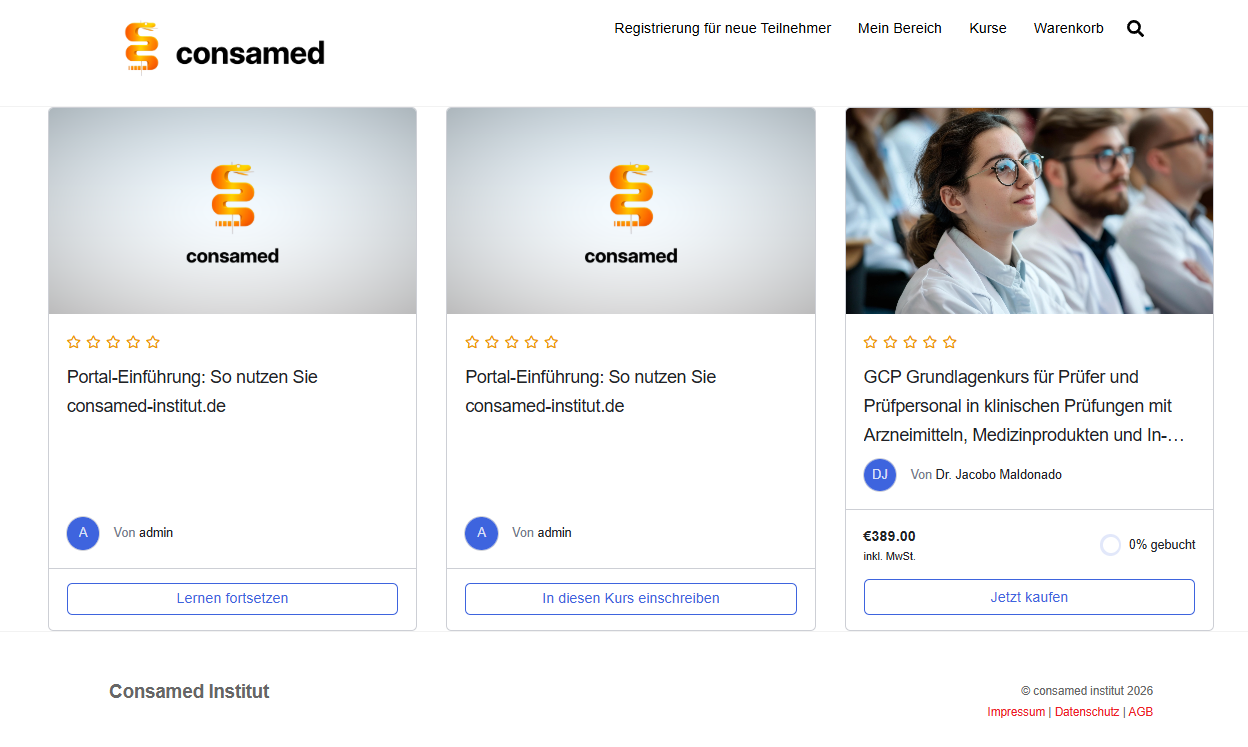
Task: Open the Impressum footer link
Action: (1016, 712)
